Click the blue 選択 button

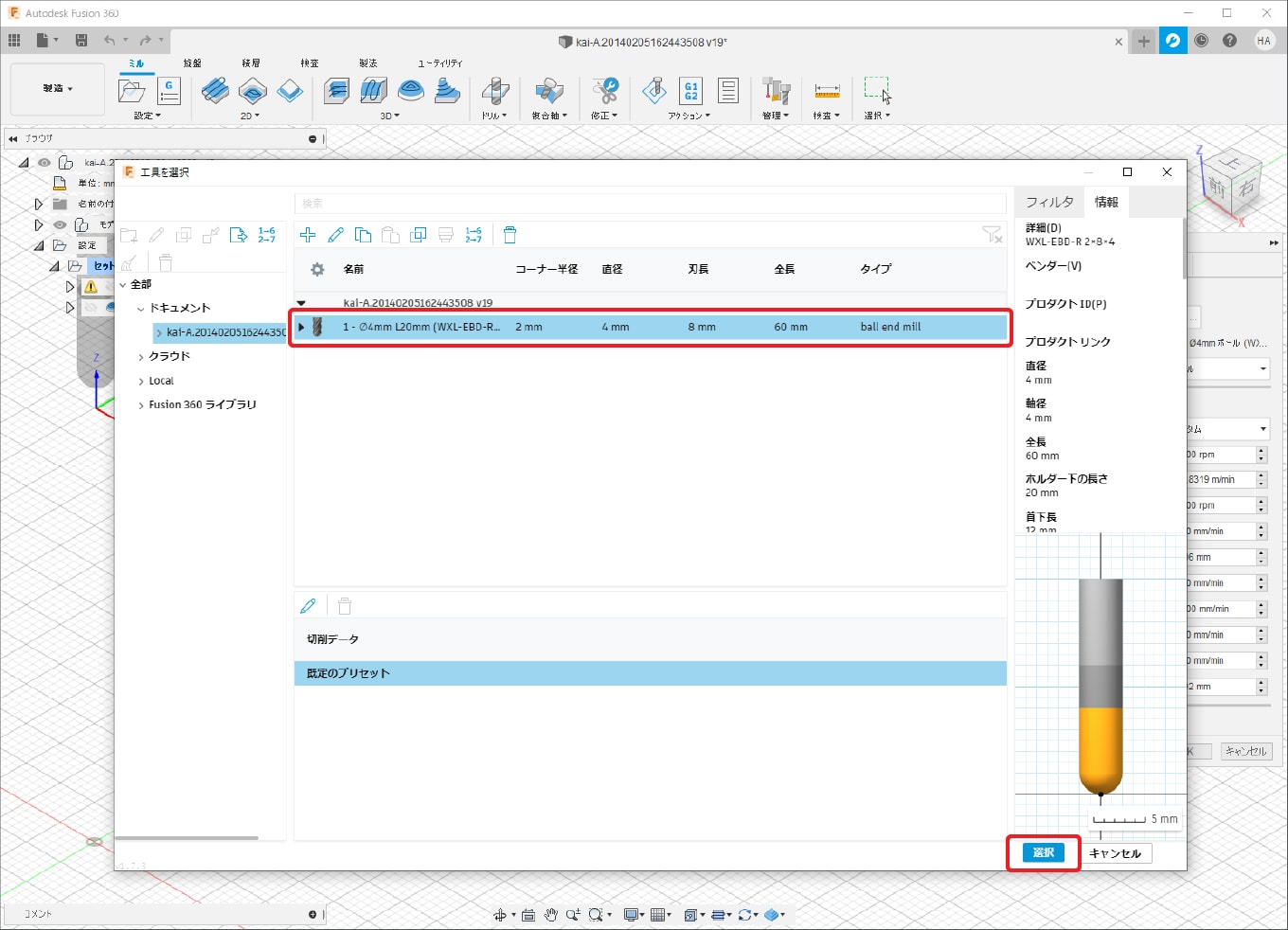(1043, 853)
